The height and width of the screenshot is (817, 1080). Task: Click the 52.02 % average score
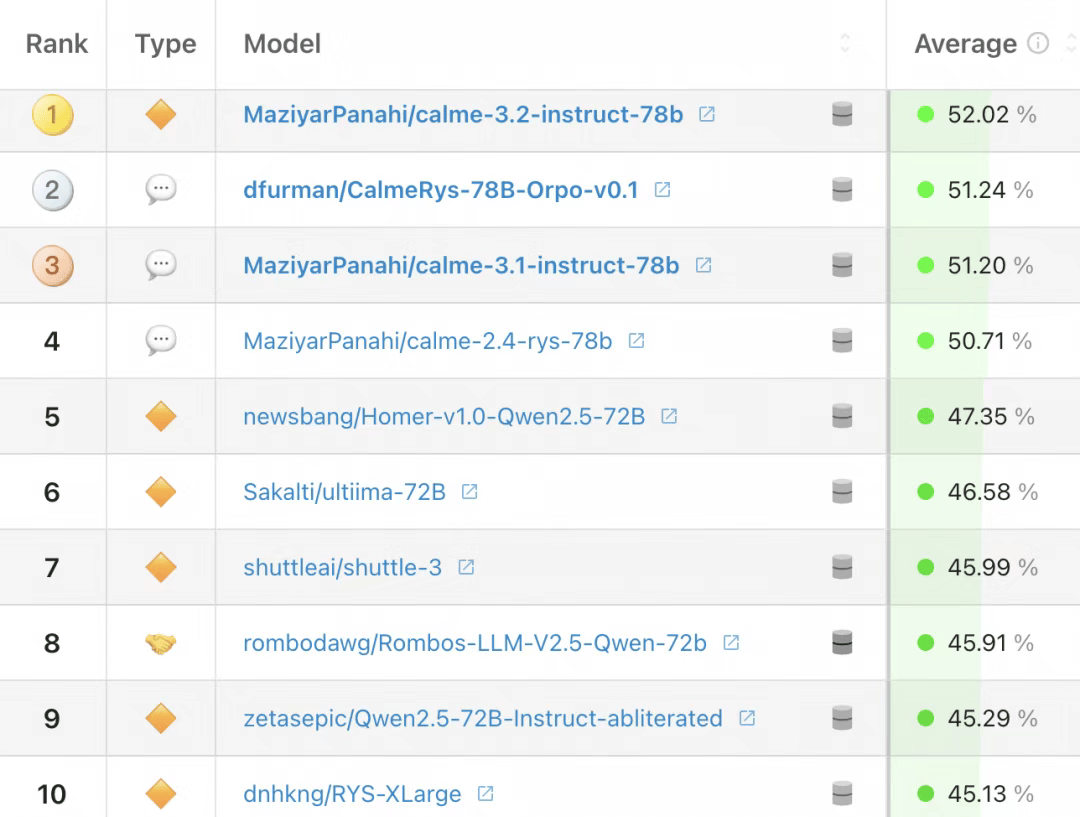(992, 114)
